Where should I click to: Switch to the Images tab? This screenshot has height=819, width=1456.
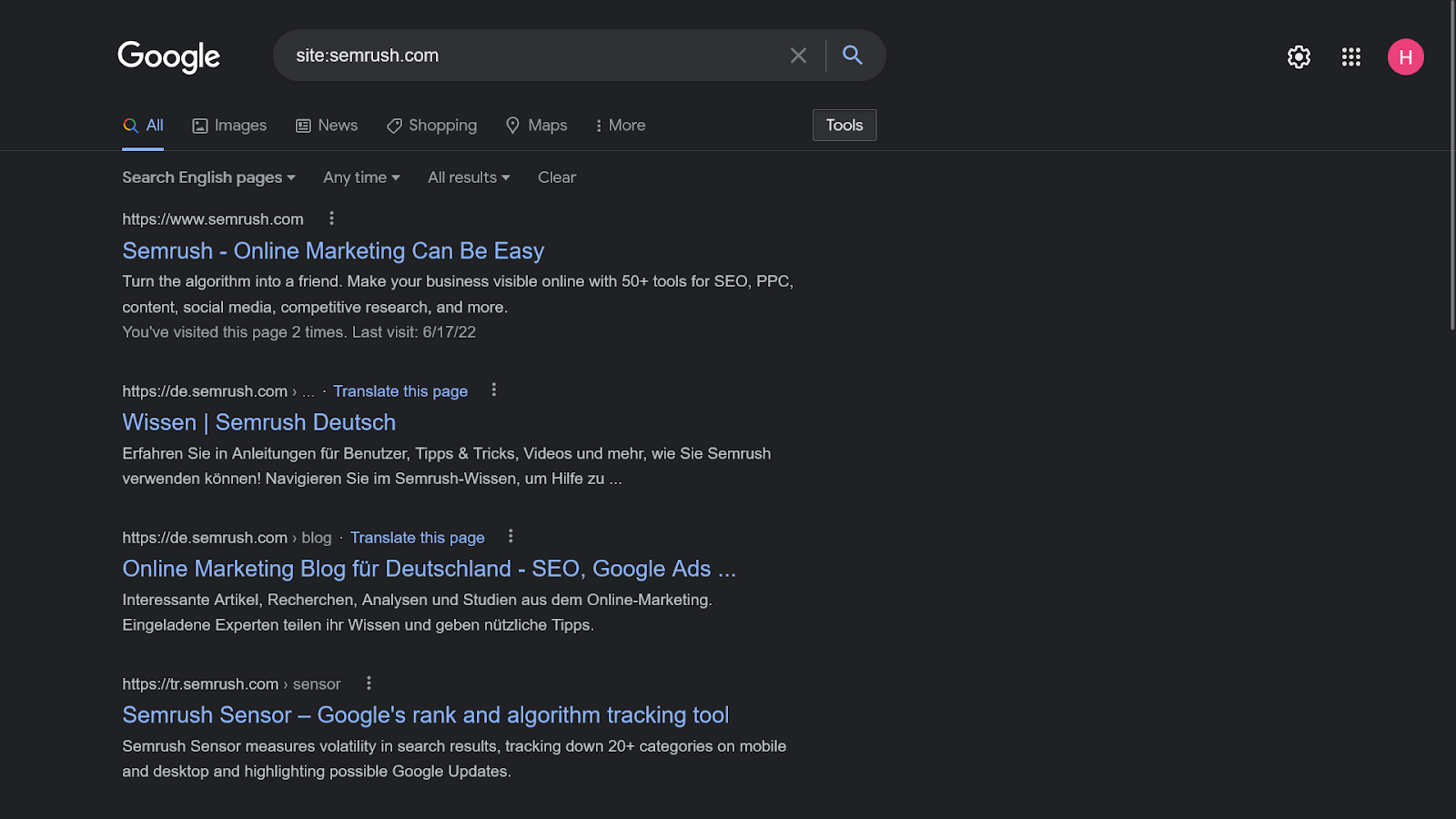click(x=229, y=126)
